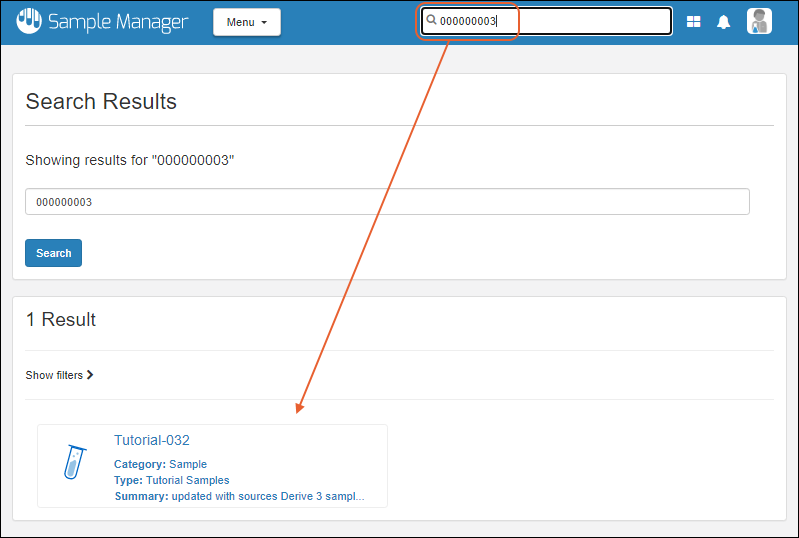This screenshot has width=799, height=538.
Task: Click the magnifier icon in header search
Action: 431,20
